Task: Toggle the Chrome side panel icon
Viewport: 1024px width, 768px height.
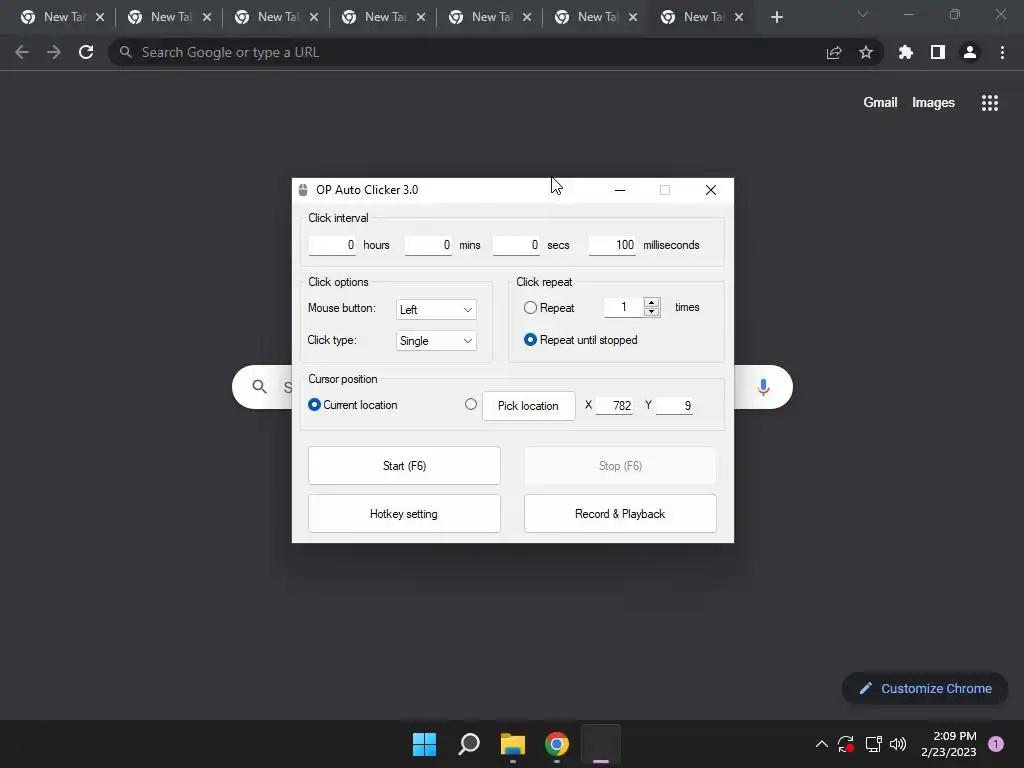Action: [x=938, y=52]
